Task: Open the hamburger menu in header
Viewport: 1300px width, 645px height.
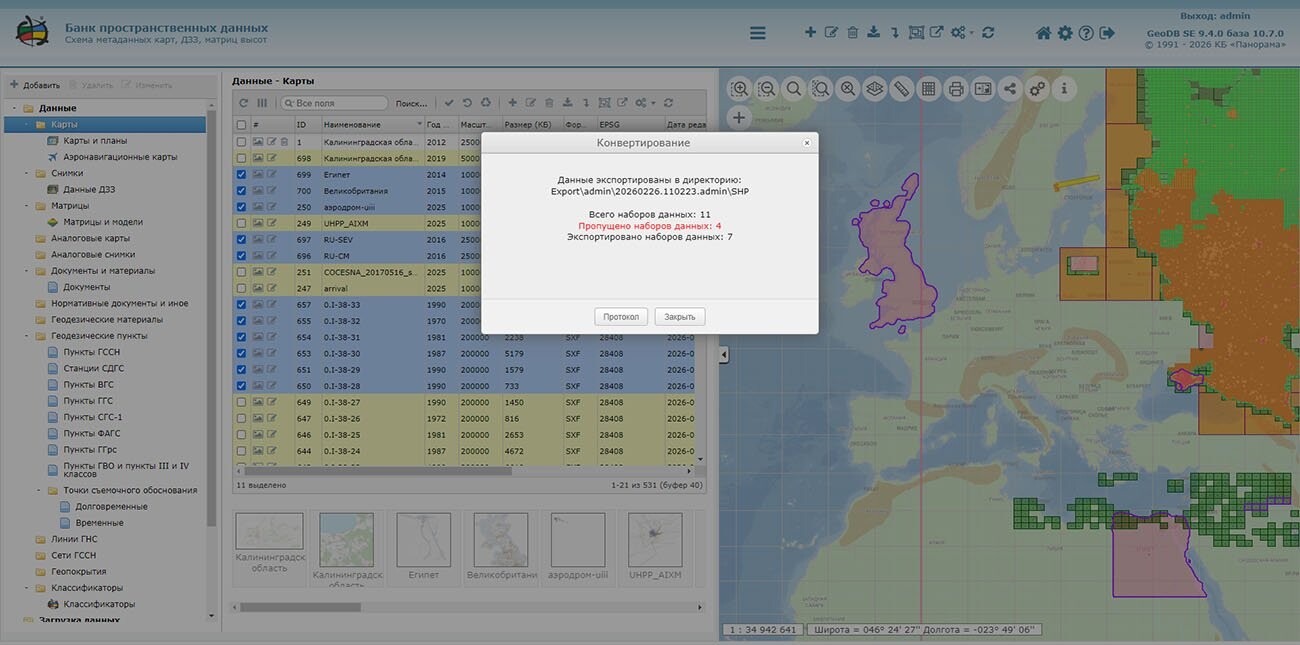Action: 758,33
